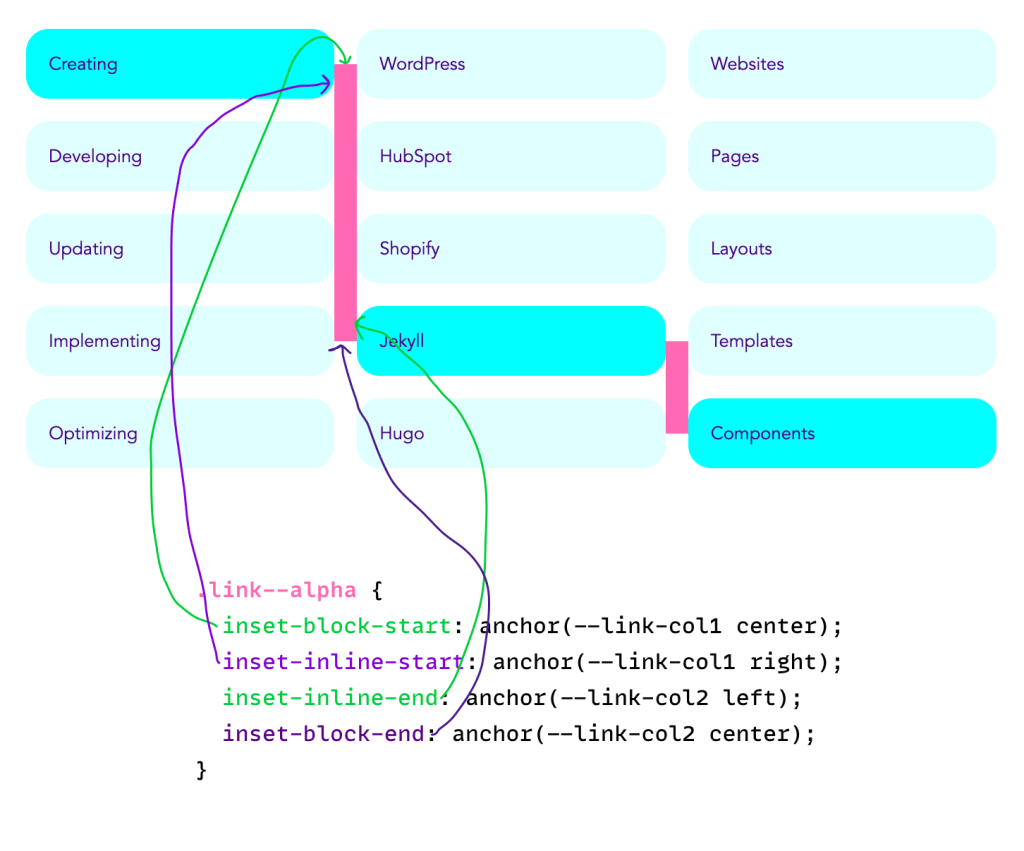Choose the Pages card

842,156
